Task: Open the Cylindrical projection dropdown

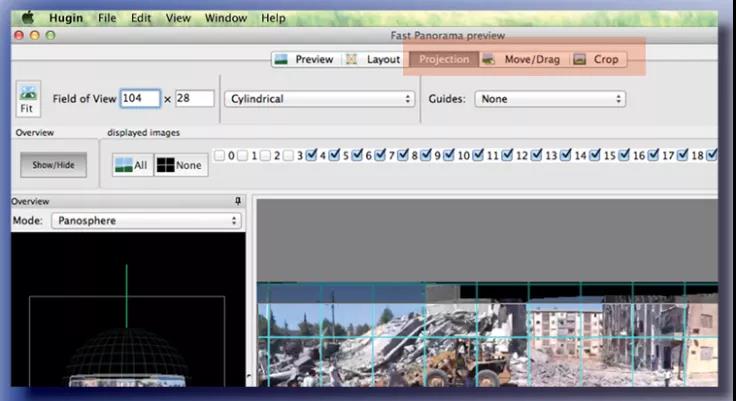Action: (x=319, y=99)
